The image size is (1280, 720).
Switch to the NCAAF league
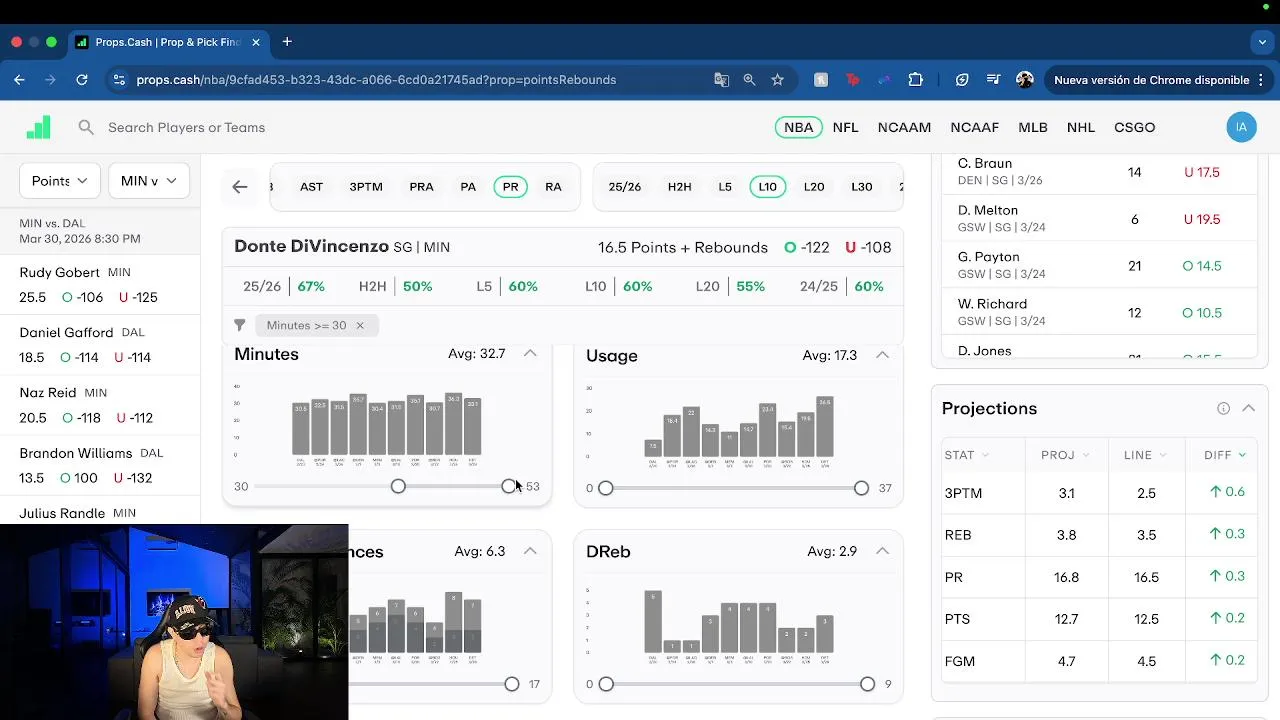(x=974, y=127)
